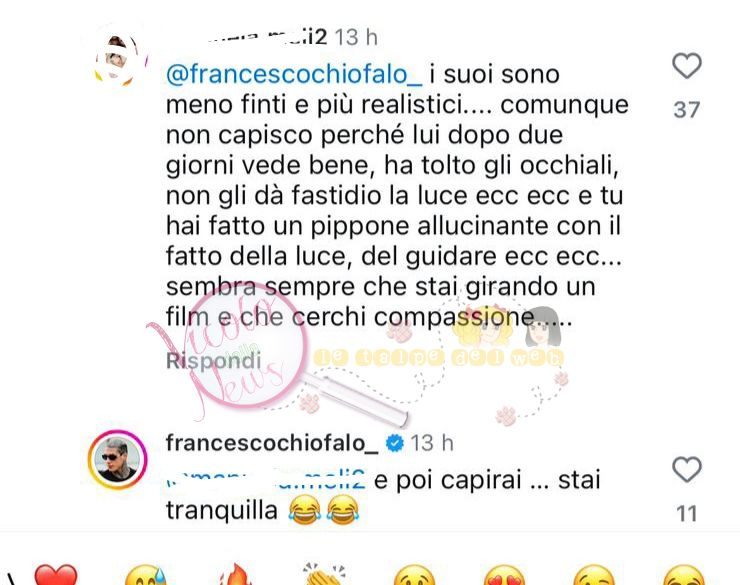The image size is (740, 585).
Task: Open partially hidden commenter username ending in 2
Action: point(267,37)
